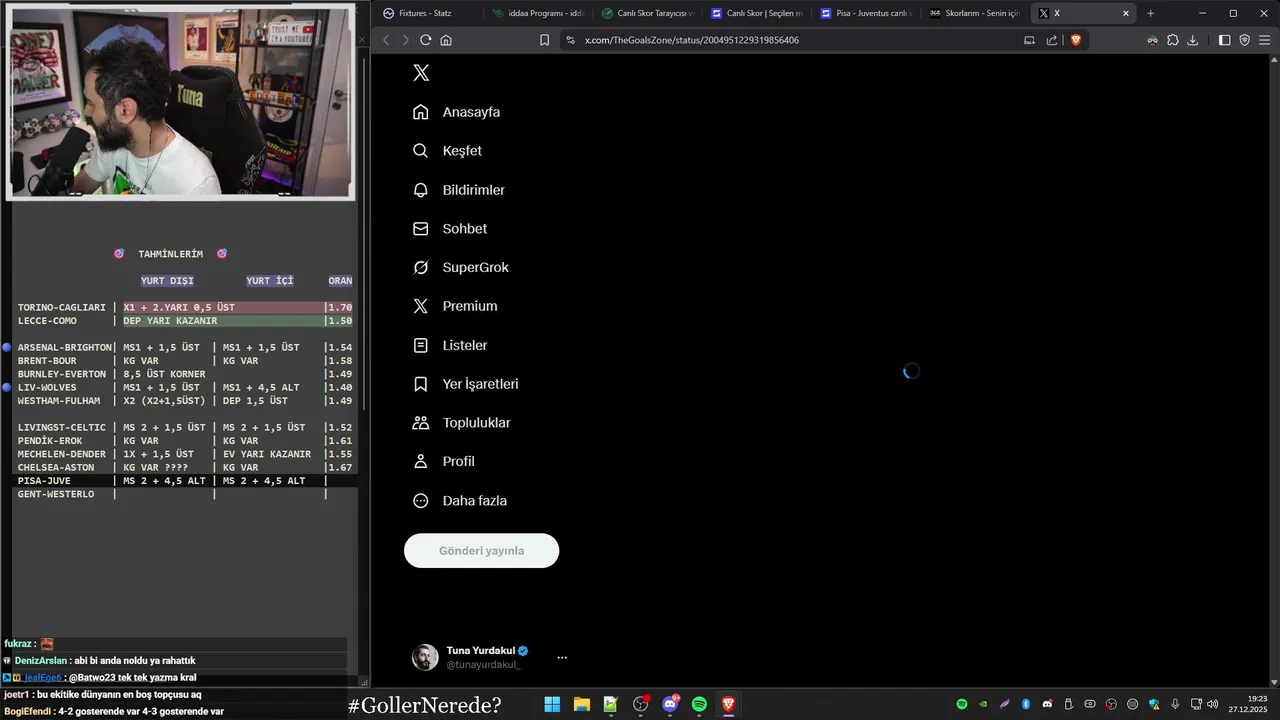Screen dimensions: 1280x720
Task: Open Spotify from taskbar
Action: (699, 704)
